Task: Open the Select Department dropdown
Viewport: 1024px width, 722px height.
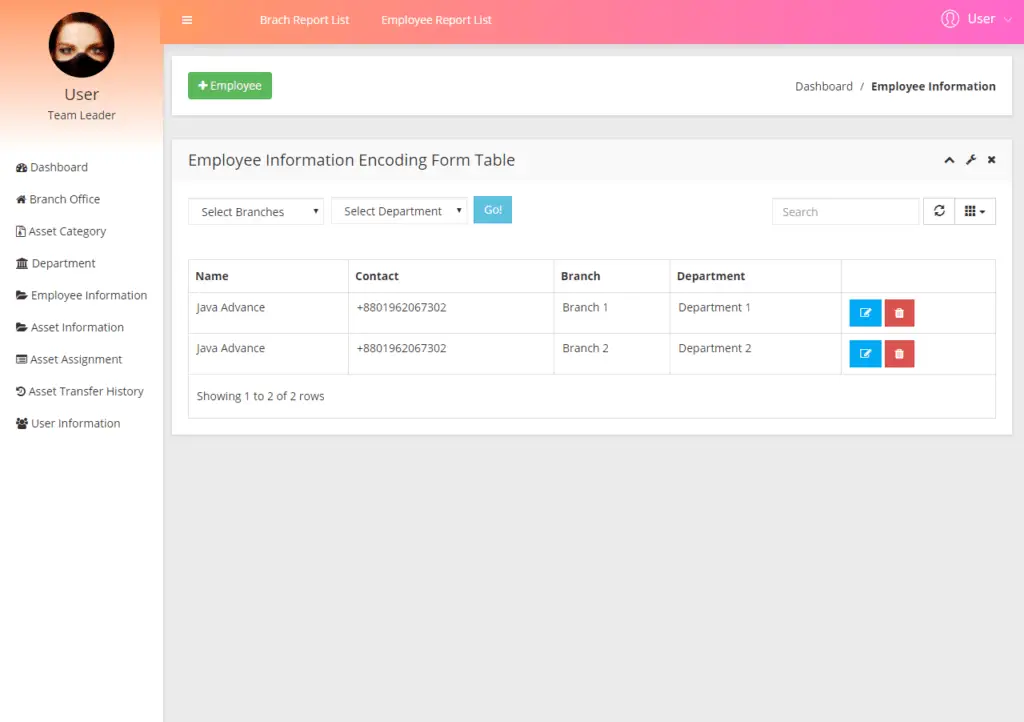Action: point(399,211)
